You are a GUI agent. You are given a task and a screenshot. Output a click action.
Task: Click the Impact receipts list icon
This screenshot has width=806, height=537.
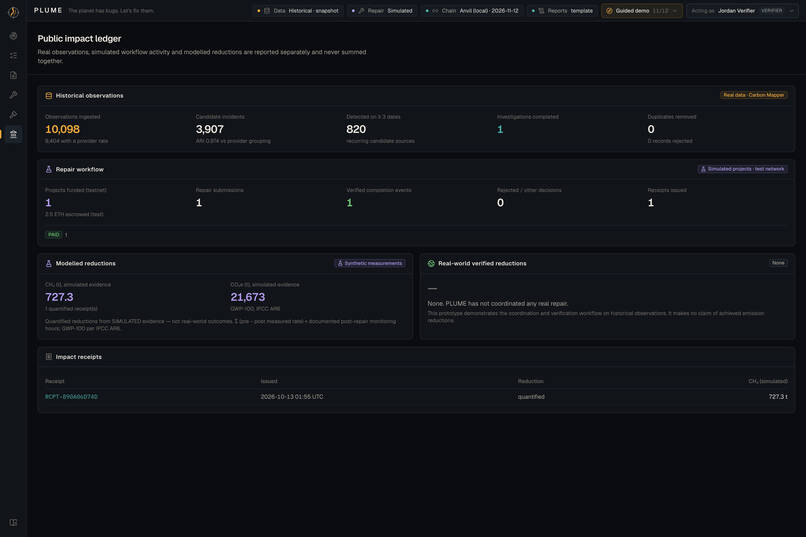[49, 357]
